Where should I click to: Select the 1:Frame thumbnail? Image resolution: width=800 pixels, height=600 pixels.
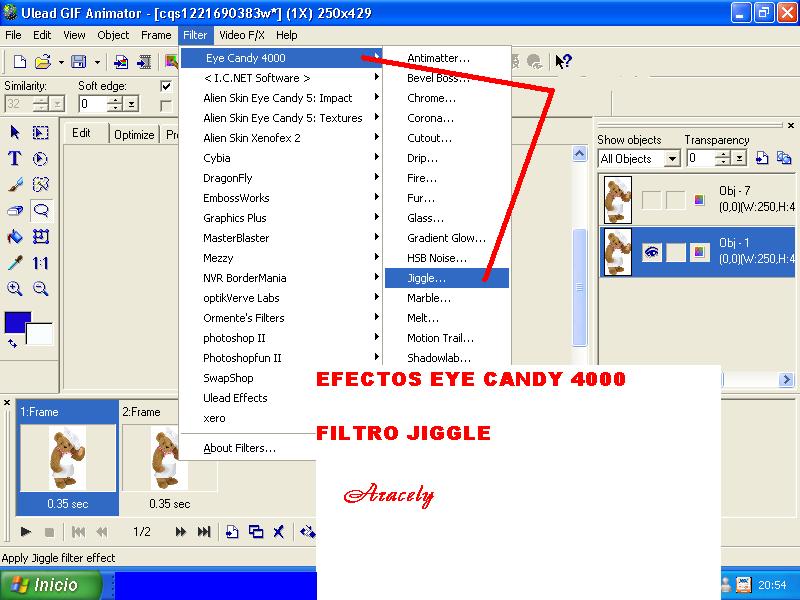point(68,457)
